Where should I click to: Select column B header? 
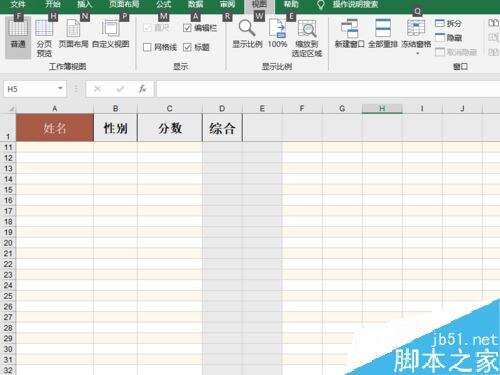click(116, 109)
